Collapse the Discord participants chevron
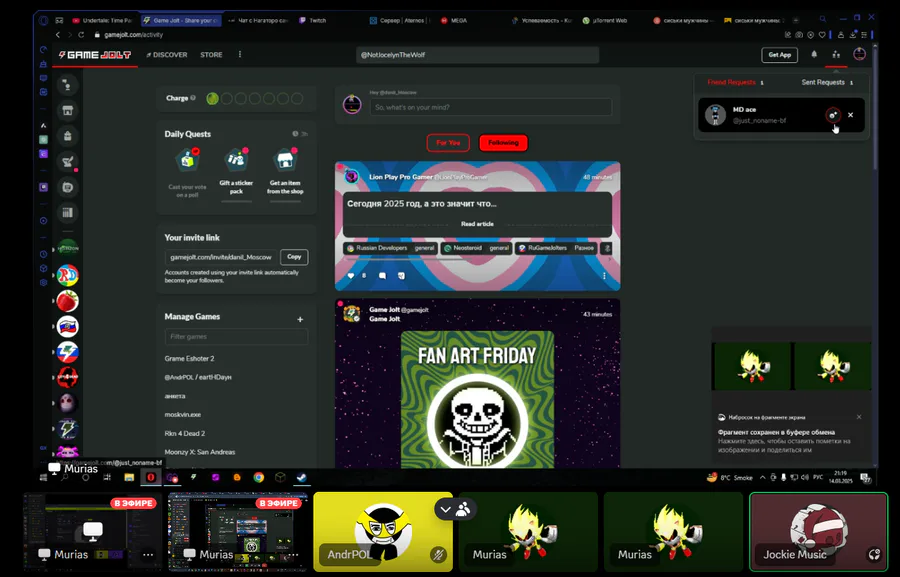 (445, 509)
